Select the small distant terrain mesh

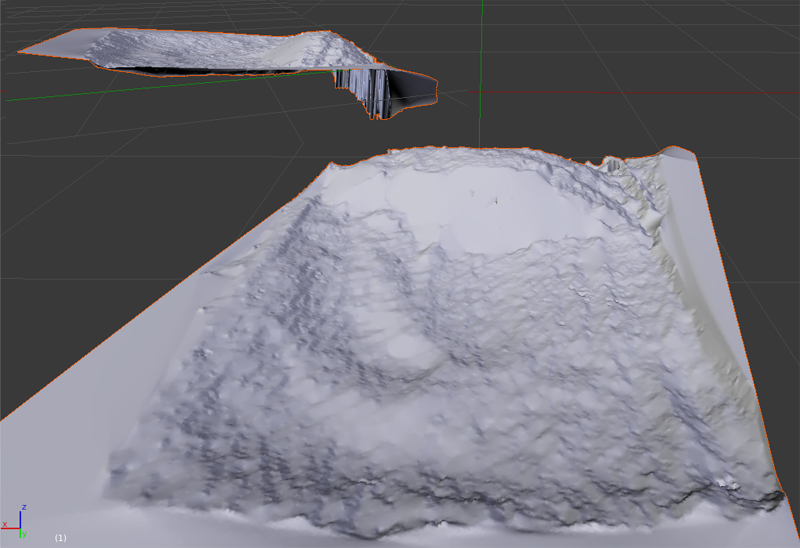point(200,52)
